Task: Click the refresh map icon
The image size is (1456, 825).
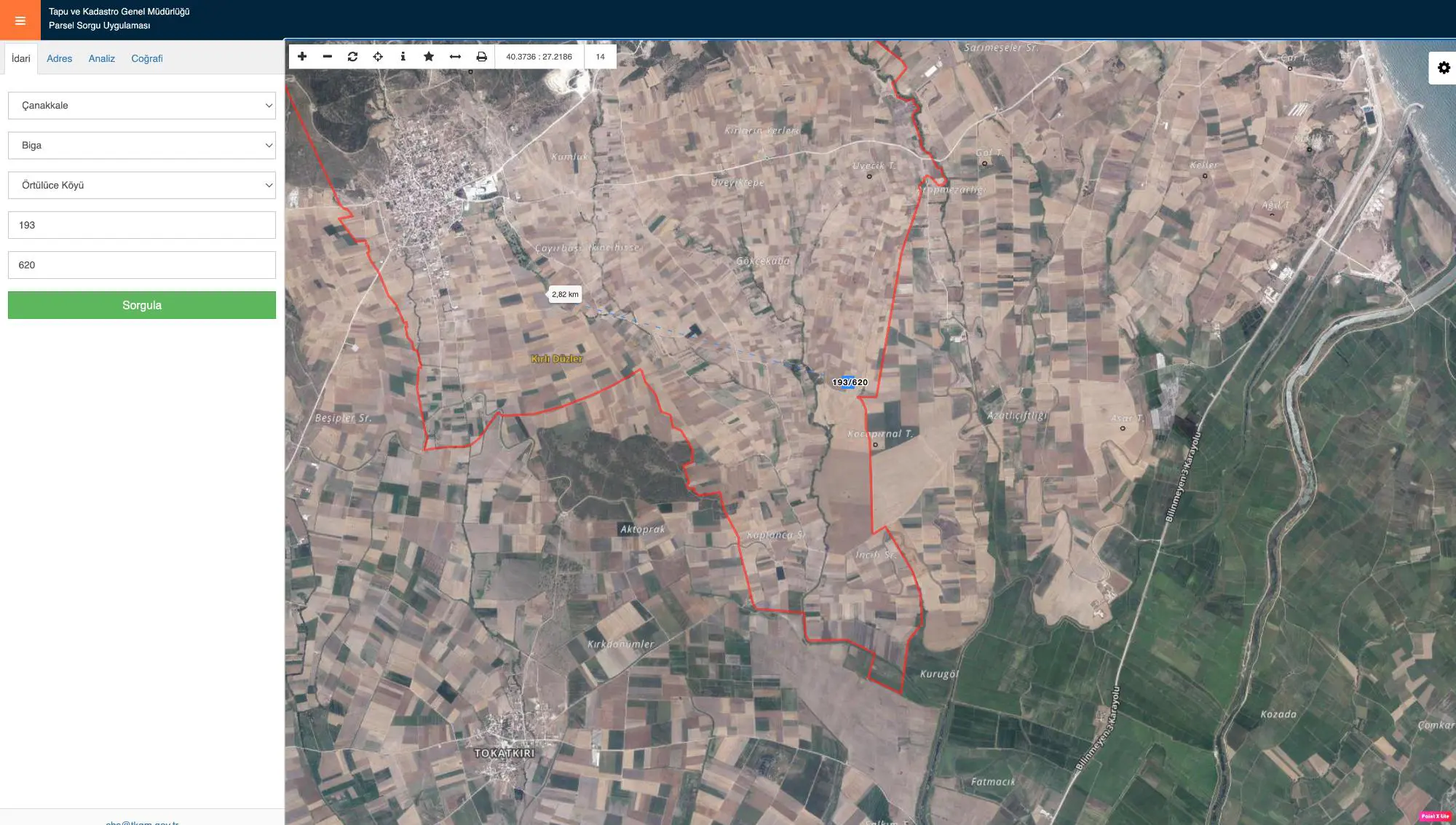Action: click(352, 56)
